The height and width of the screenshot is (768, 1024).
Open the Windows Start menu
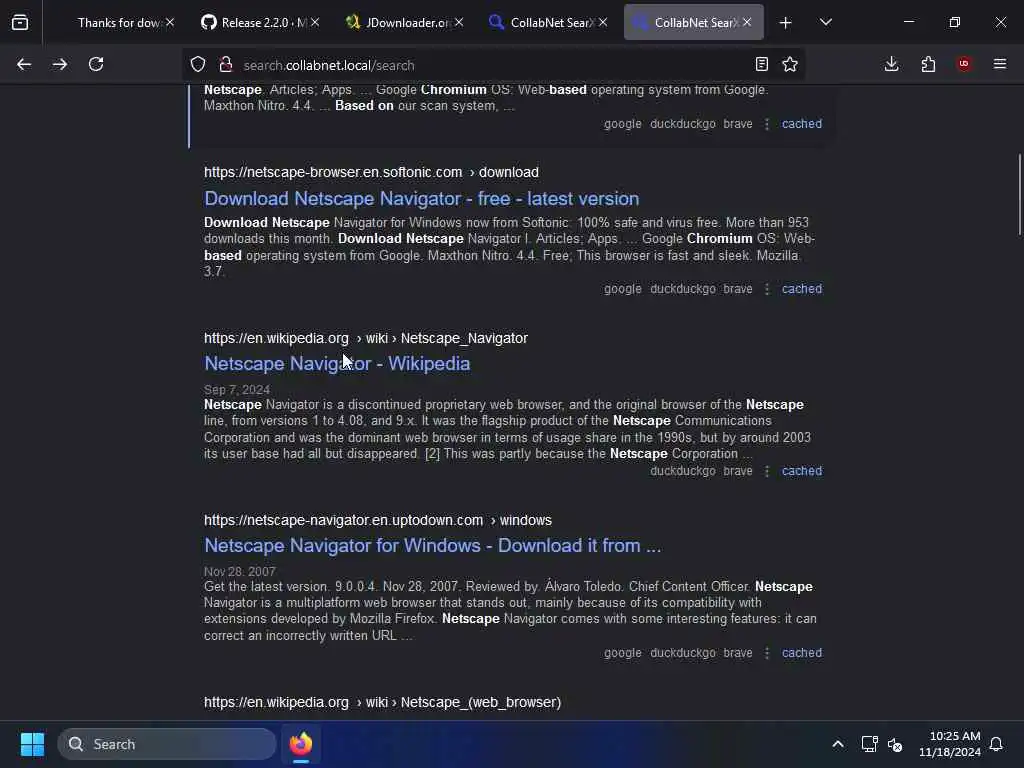click(x=32, y=744)
